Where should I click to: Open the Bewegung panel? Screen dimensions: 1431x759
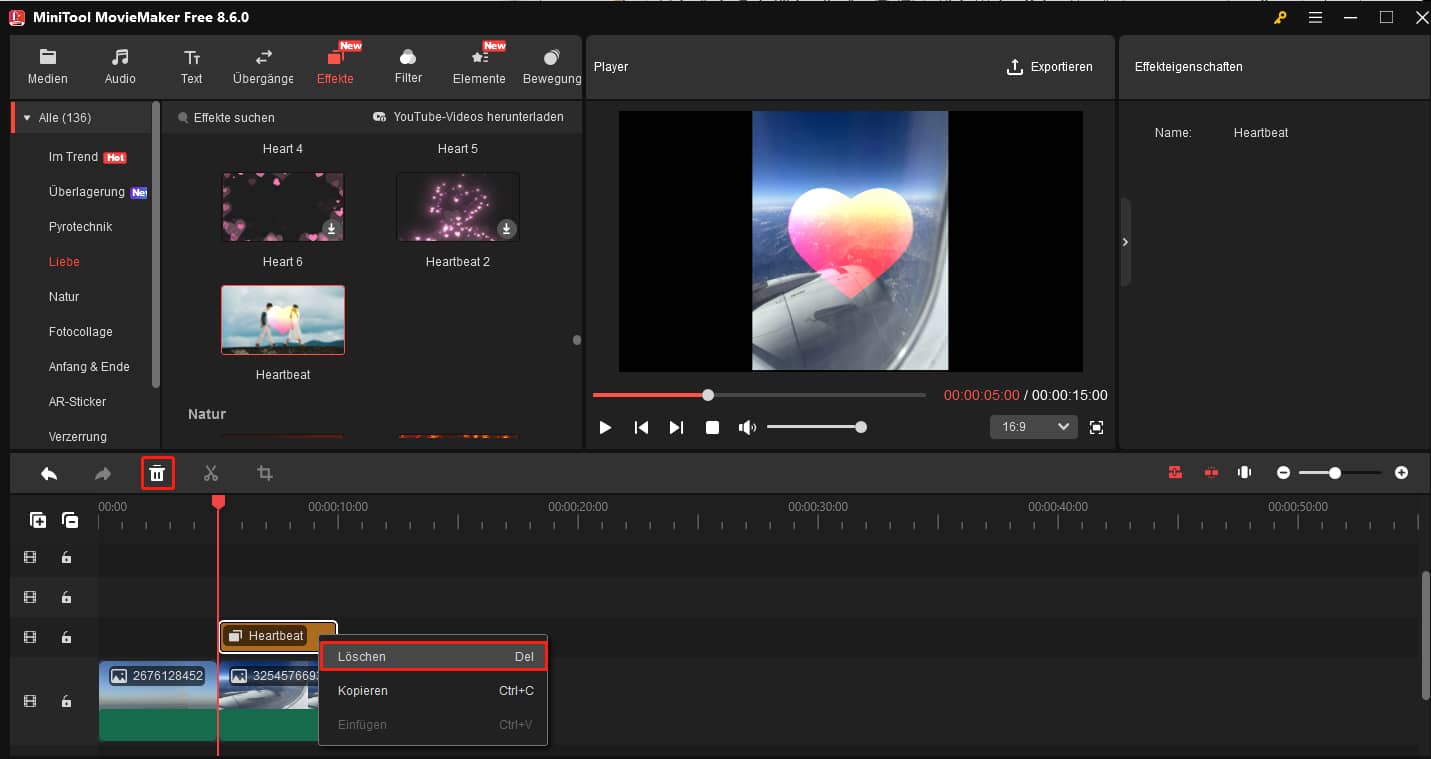click(x=551, y=65)
